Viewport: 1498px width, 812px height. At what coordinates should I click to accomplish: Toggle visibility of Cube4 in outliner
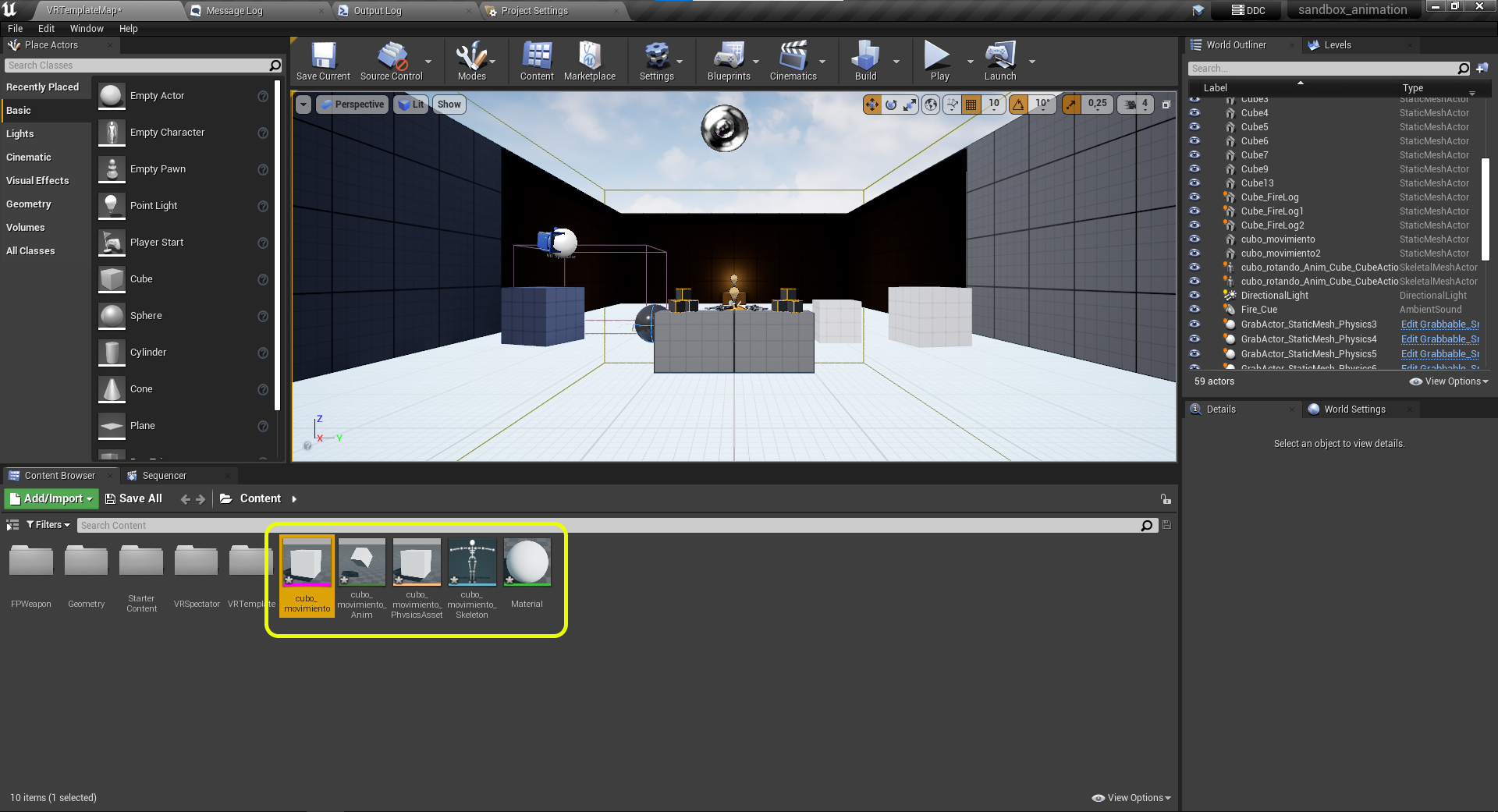point(1194,113)
